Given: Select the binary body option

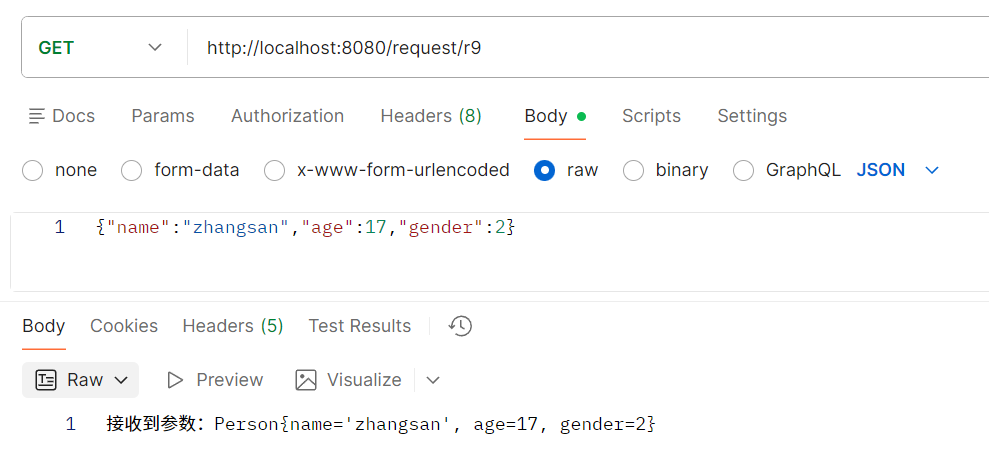Looking at the screenshot, I should (633, 171).
